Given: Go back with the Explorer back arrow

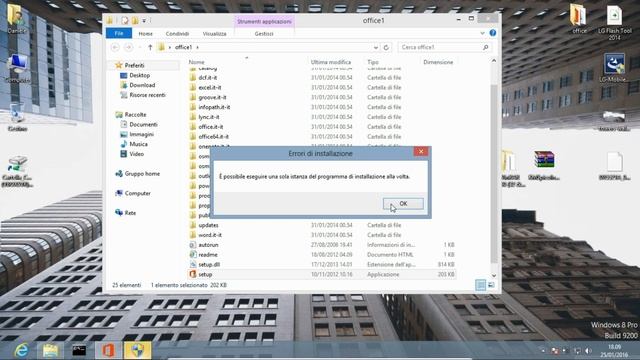Looking at the screenshot, I should [115, 47].
